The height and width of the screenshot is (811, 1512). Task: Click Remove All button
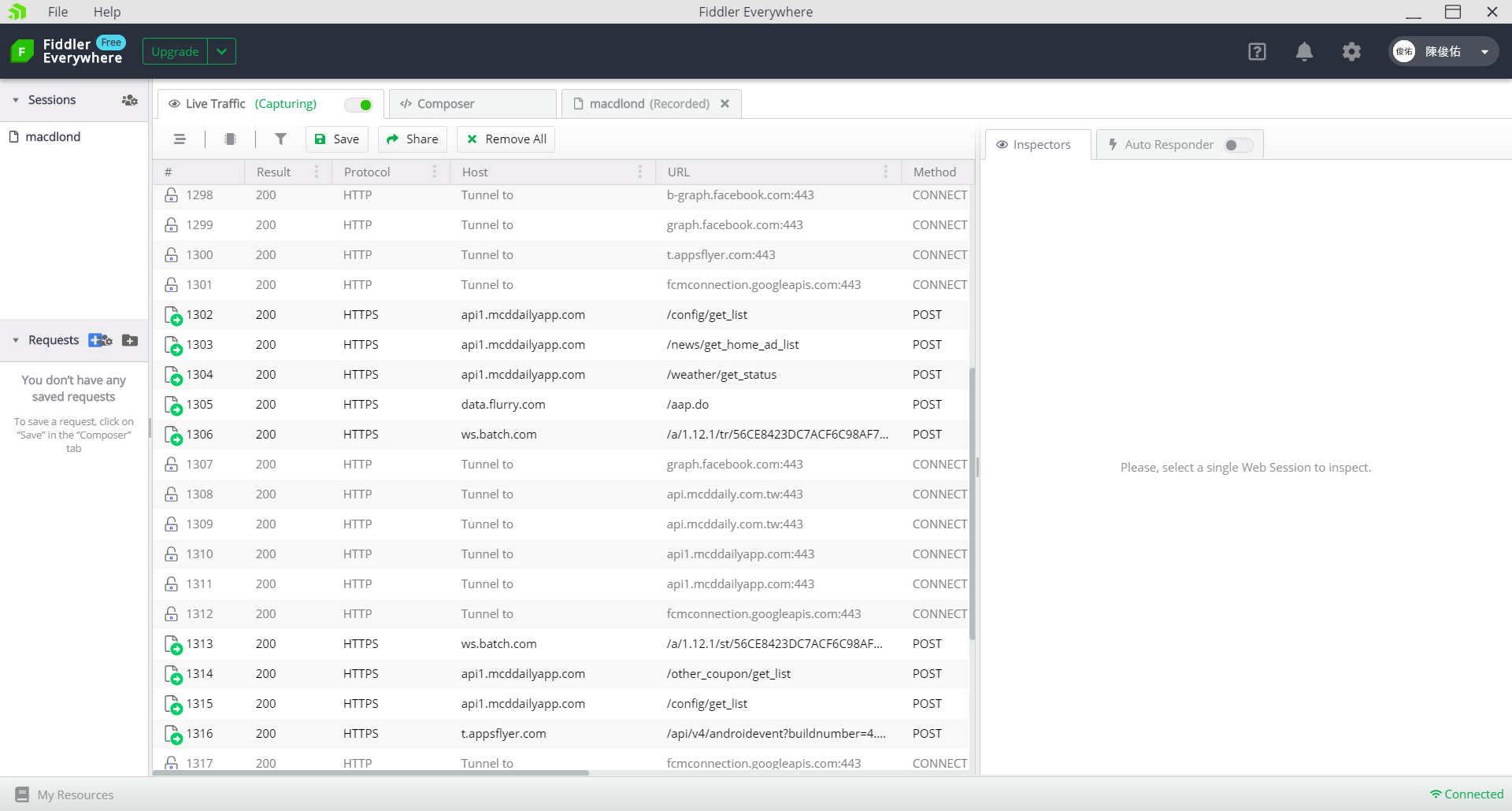pos(506,139)
